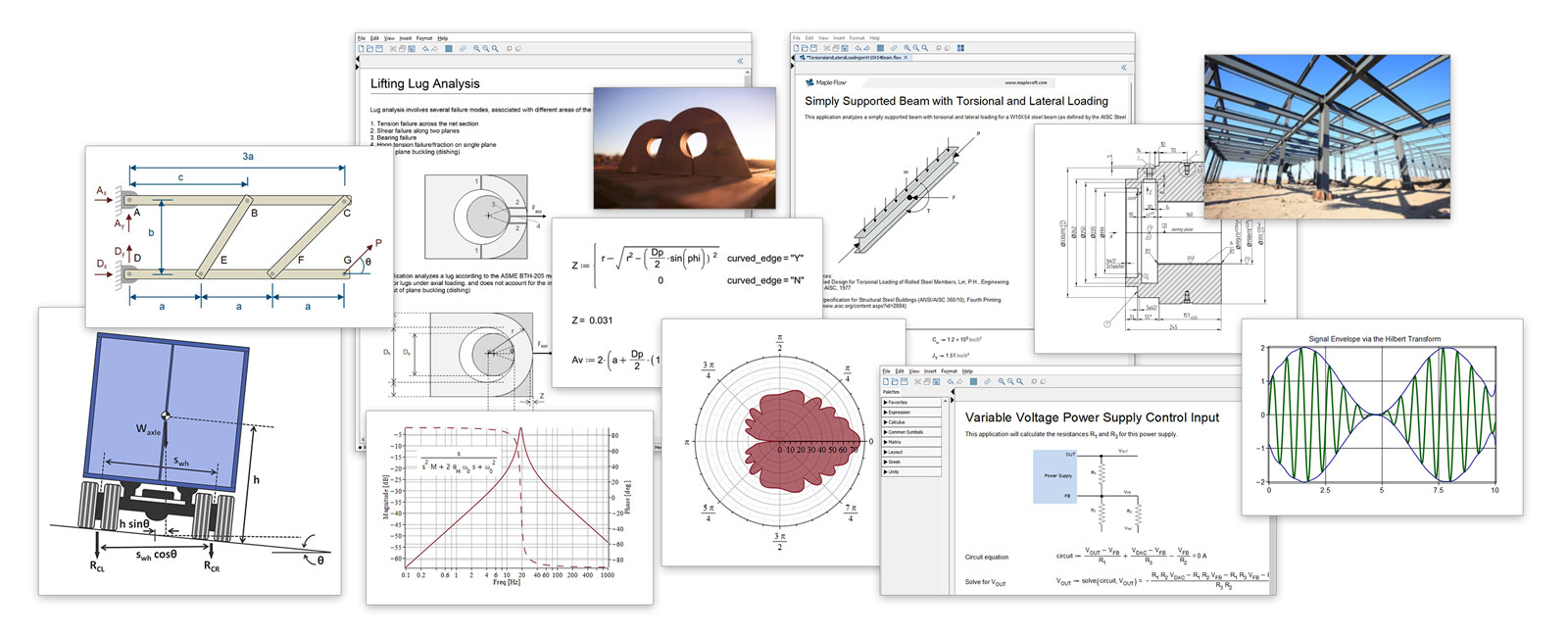
Task: Expand the Greek palette
Action: (894, 462)
